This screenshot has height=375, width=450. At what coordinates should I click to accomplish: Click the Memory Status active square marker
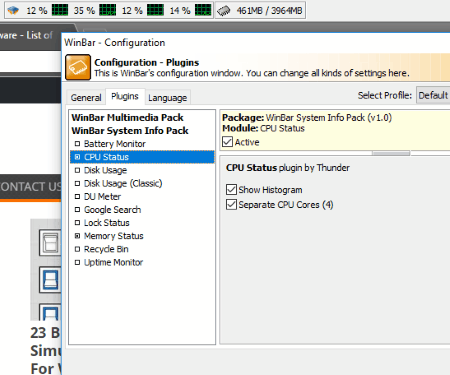(77, 236)
